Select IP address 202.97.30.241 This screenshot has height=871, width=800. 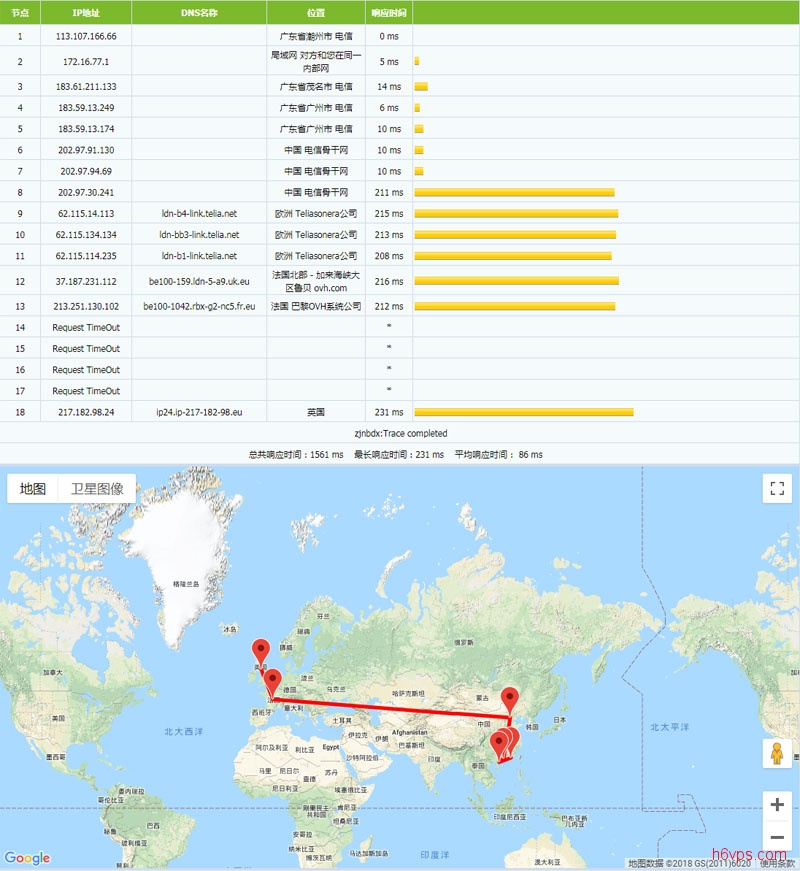pos(86,192)
